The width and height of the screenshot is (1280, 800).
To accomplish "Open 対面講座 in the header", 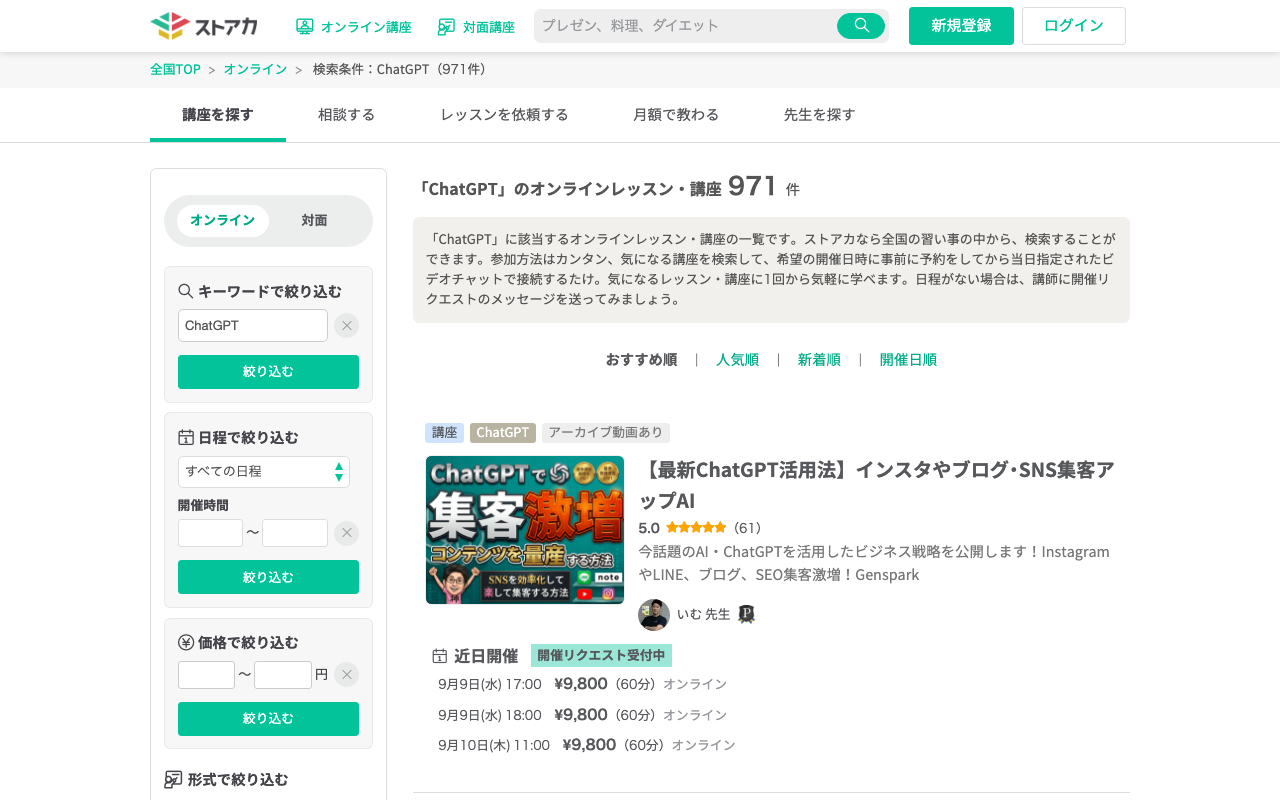I will 476,27.
